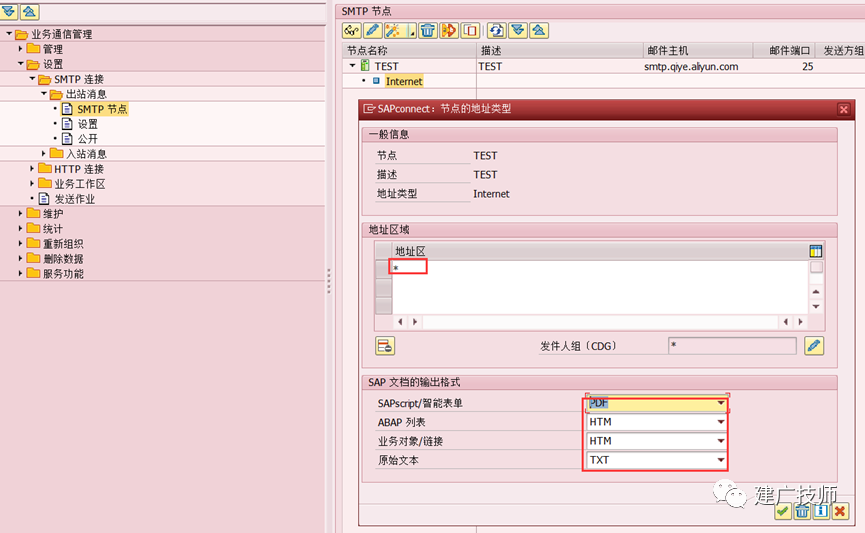
Task: Click the 节点名称 column header
Action: pyautogui.click(x=409, y=51)
